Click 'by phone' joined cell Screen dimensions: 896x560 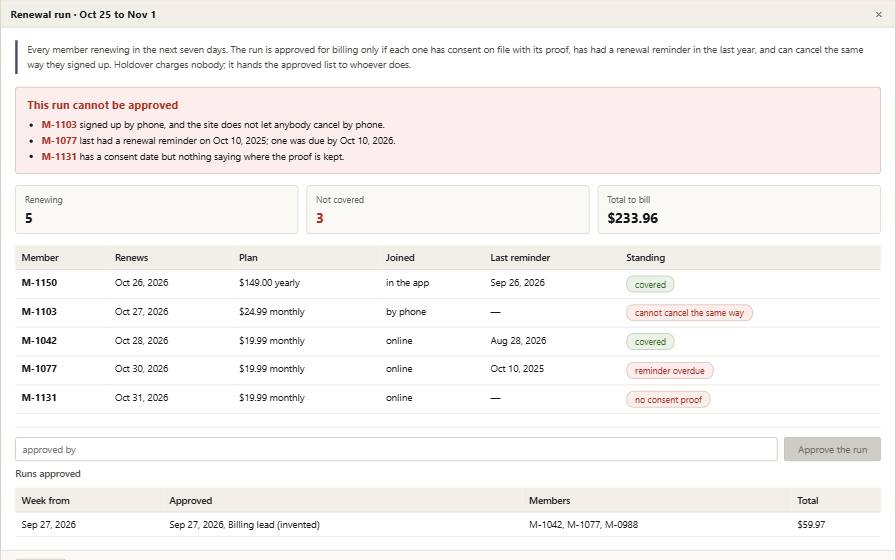pos(406,312)
